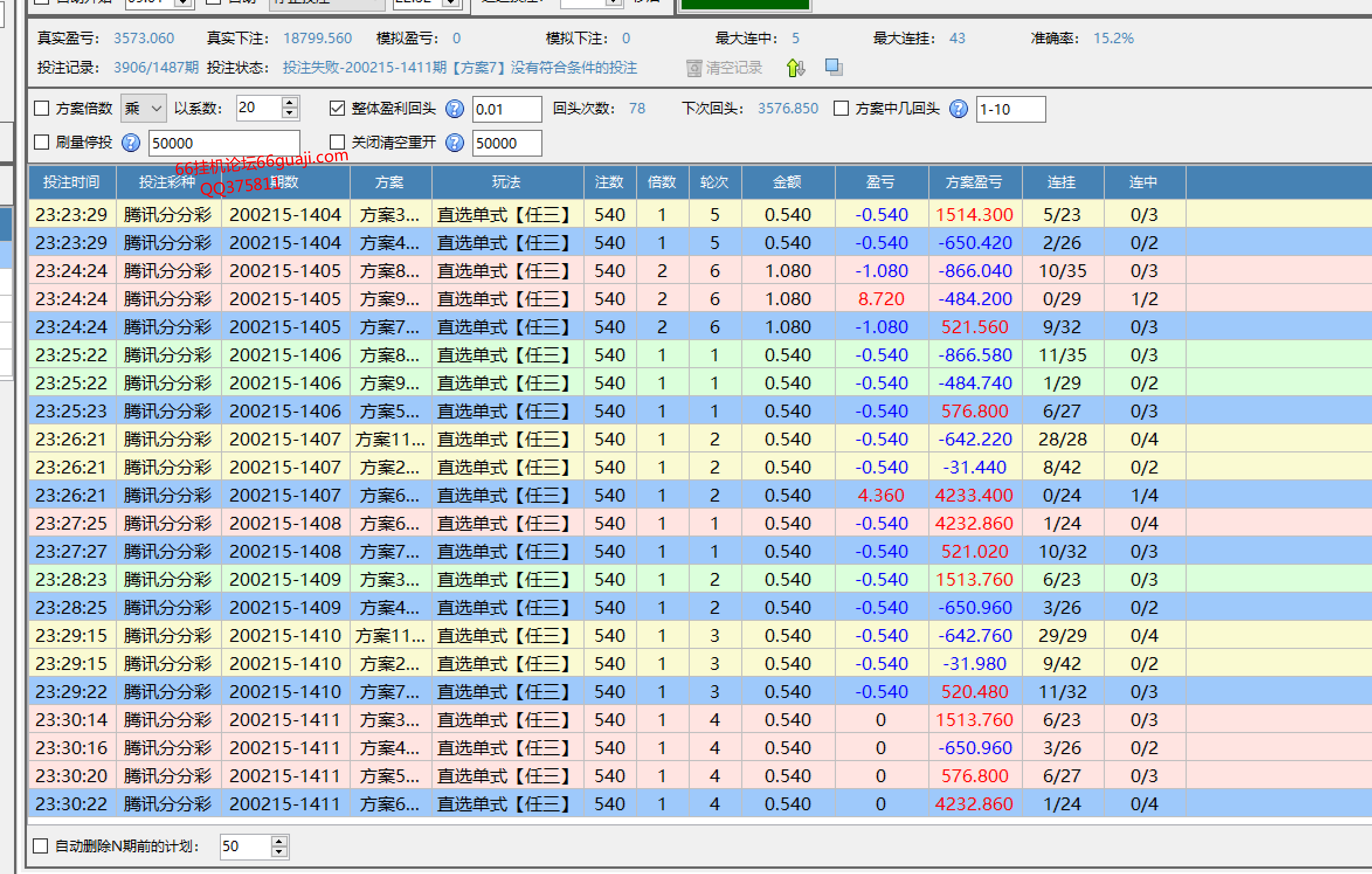The height and width of the screenshot is (874, 1372).
Task: Click the 准确率 value 15.2%
Action: (x=1114, y=39)
